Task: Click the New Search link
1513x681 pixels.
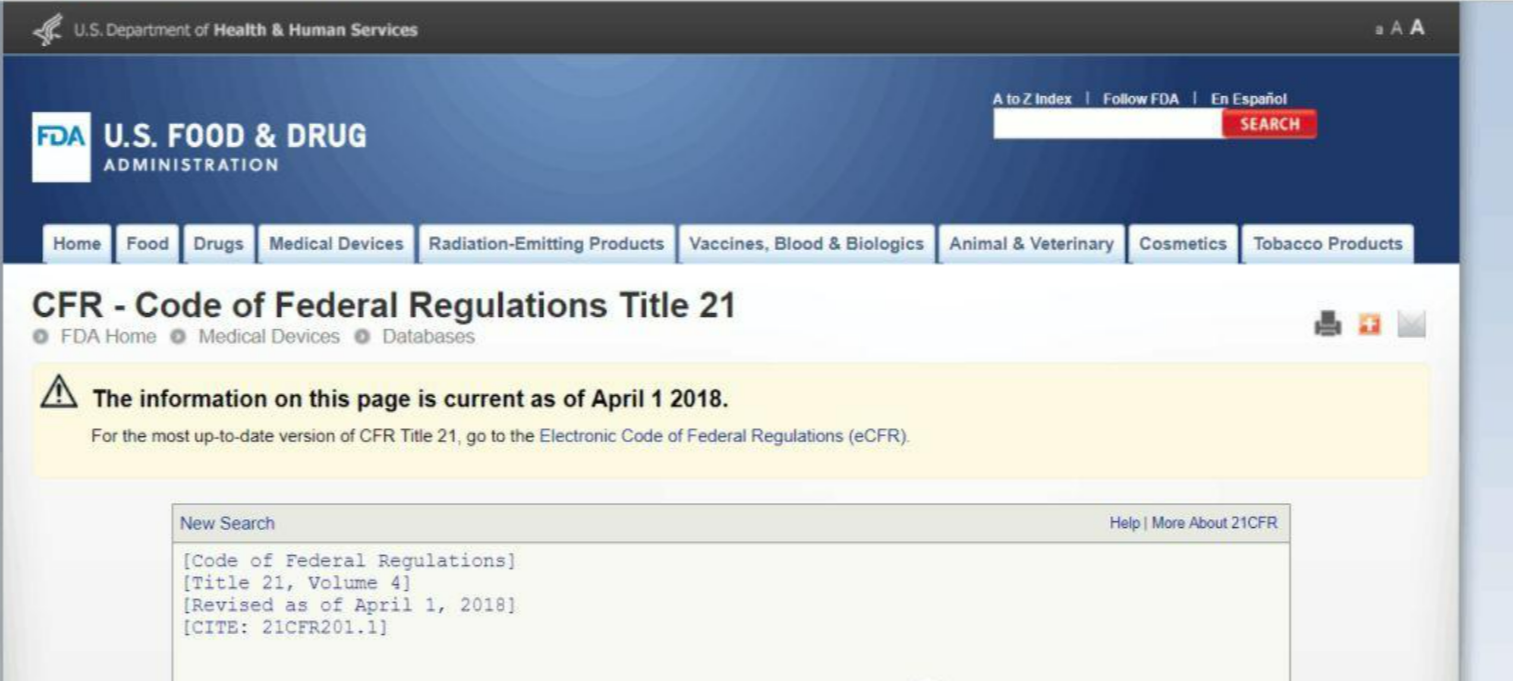Action: 227,523
